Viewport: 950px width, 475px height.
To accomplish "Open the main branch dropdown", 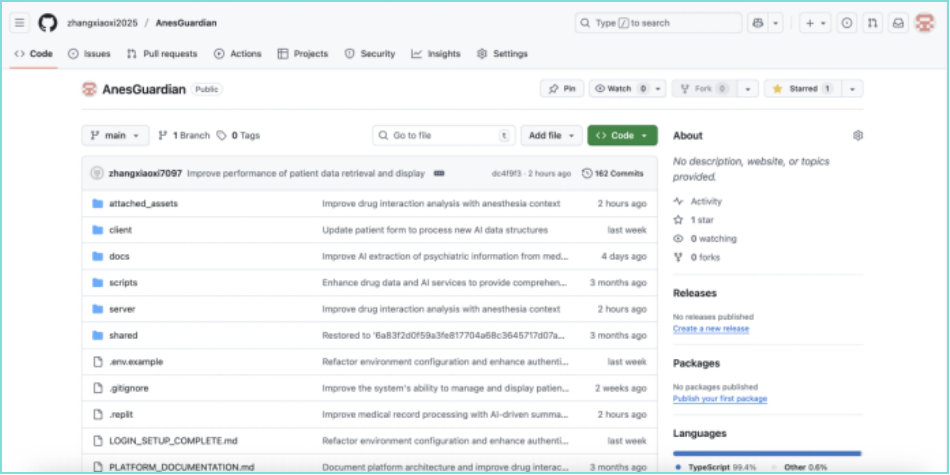I will click(115, 135).
